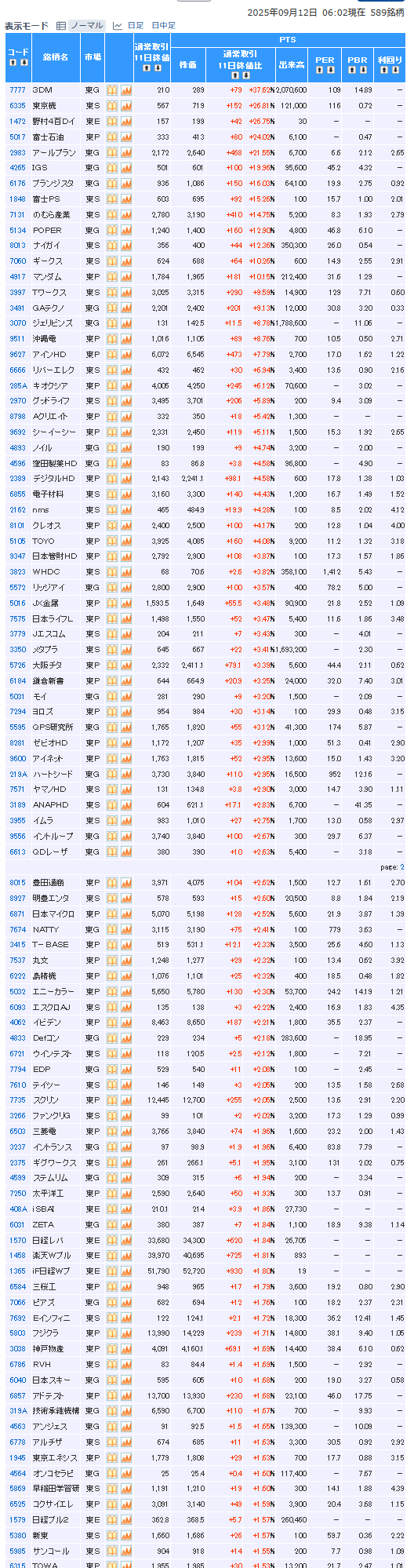Screen dimensions: 414x1568
Task: Open chart icon for アールプラン row
Action: coord(126,152)
